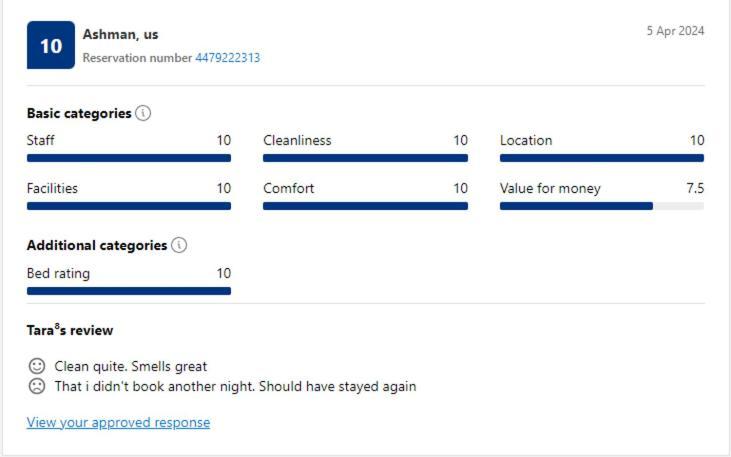Click the review date 5 Apr 2024
731x457 pixels.
coord(675,31)
